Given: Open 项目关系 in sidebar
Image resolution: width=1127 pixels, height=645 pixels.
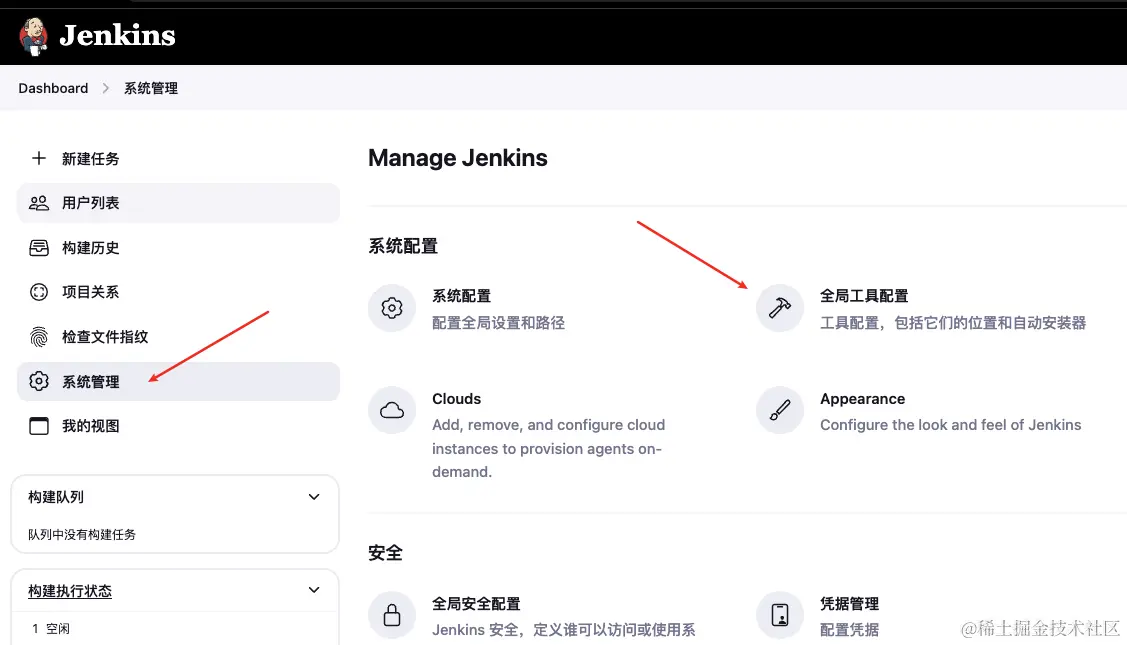Looking at the screenshot, I should pyautogui.click(x=91, y=292).
